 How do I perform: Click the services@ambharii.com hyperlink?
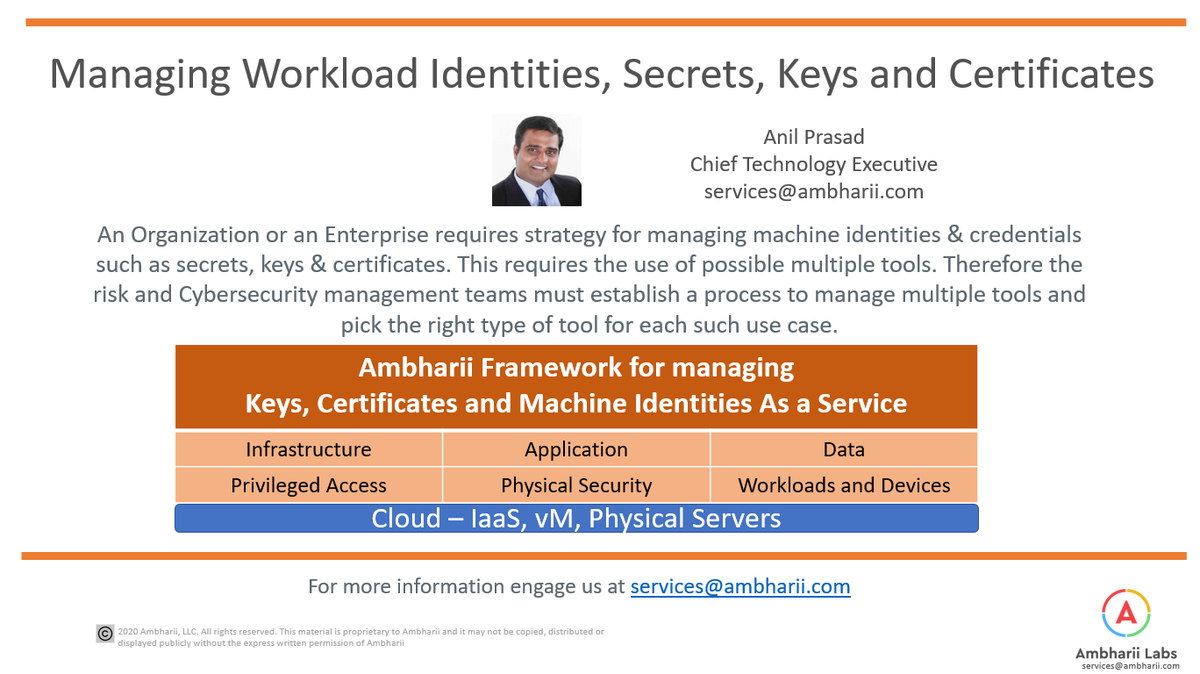(740, 586)
